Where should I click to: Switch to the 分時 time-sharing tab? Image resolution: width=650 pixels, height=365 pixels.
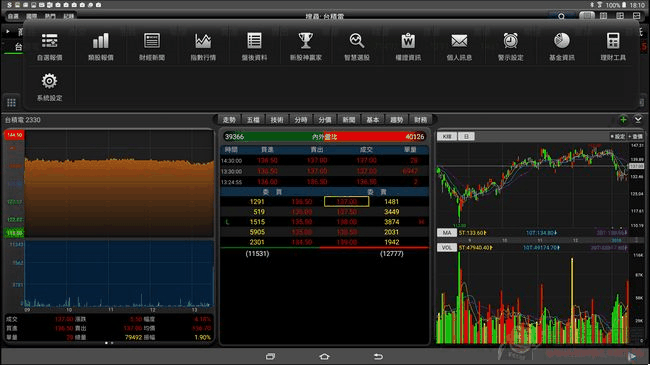click(301, 120)
